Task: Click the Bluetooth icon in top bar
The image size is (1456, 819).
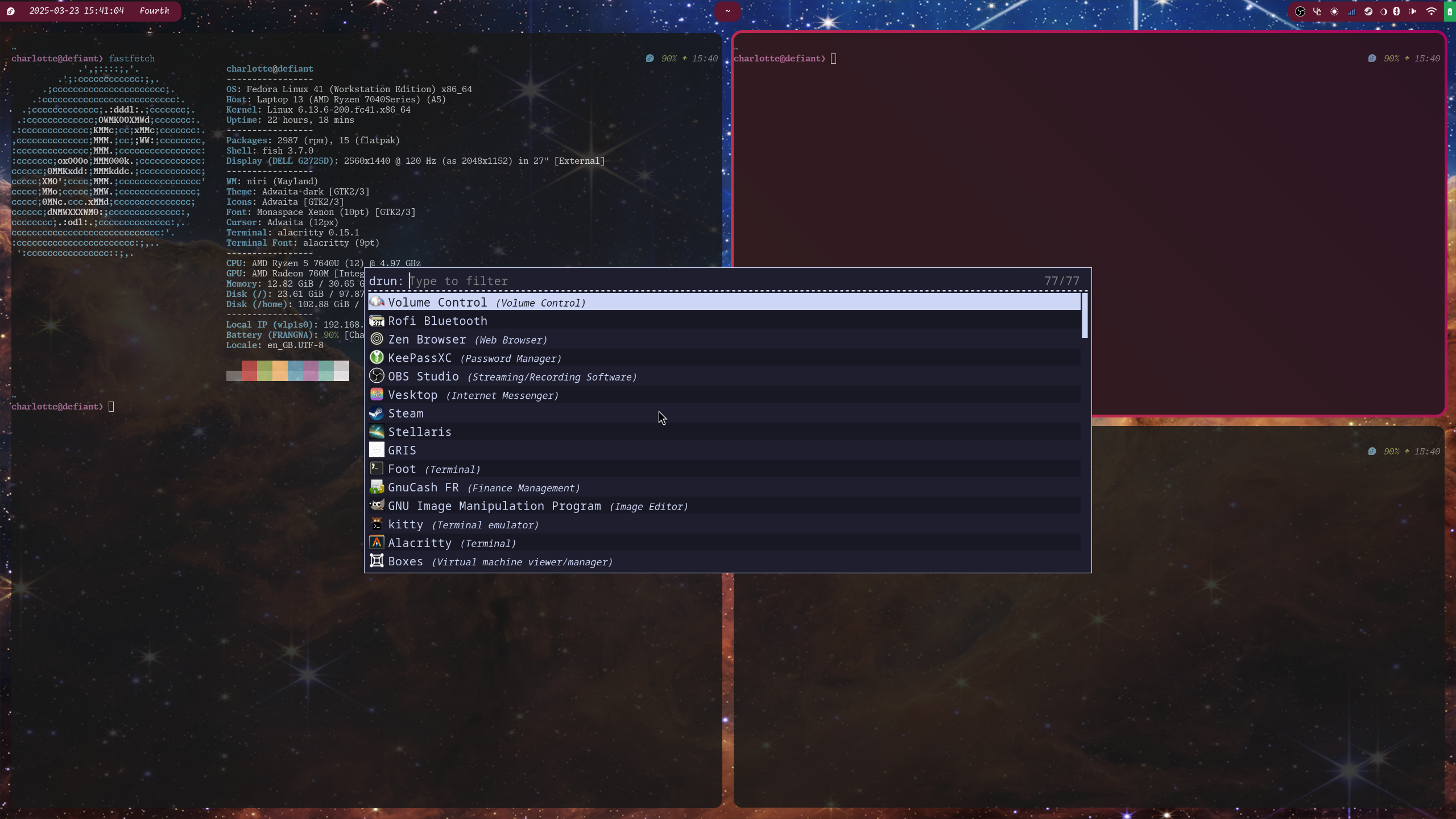Action: pos(1396,11)
